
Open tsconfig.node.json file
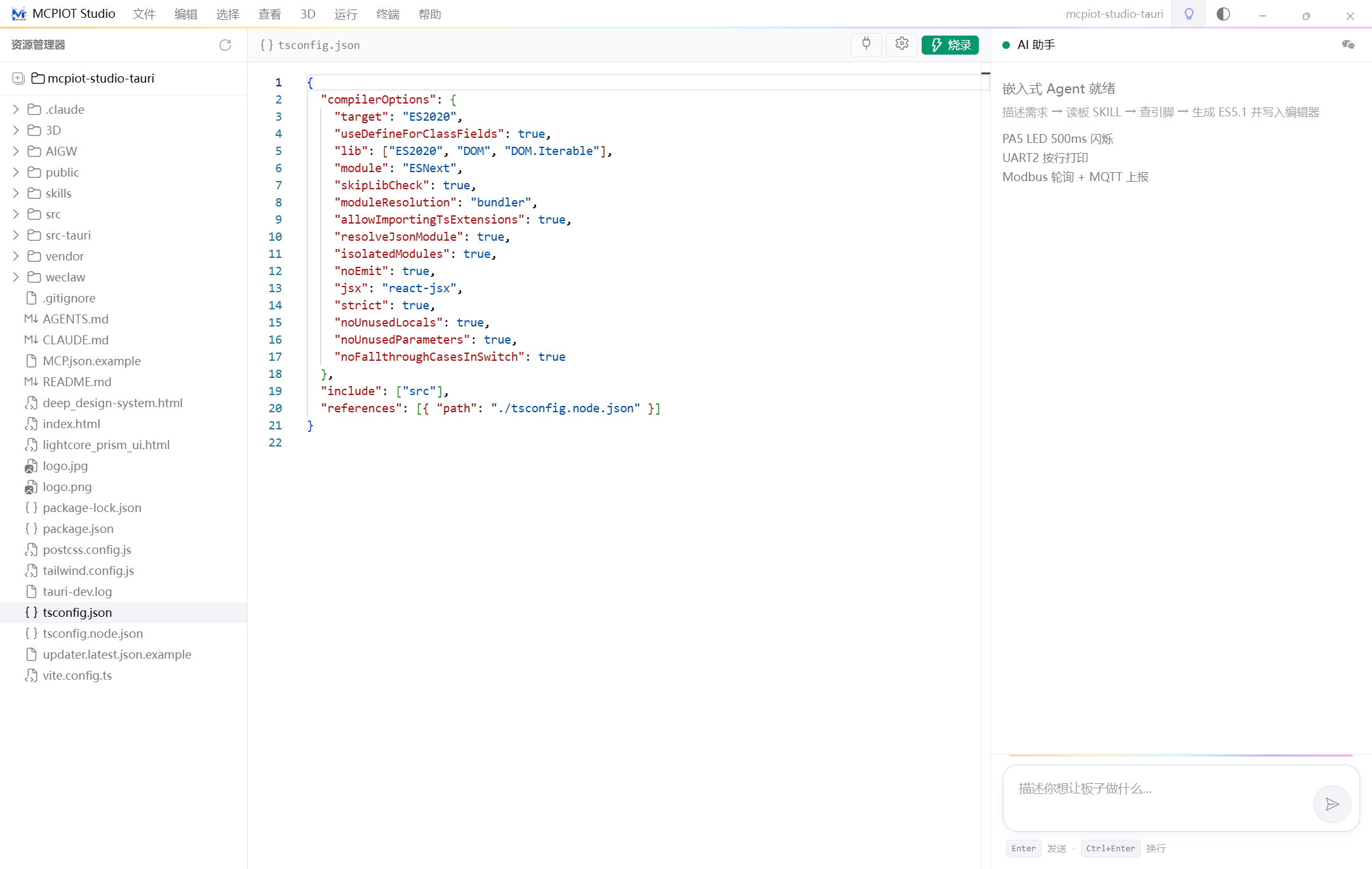93,633
